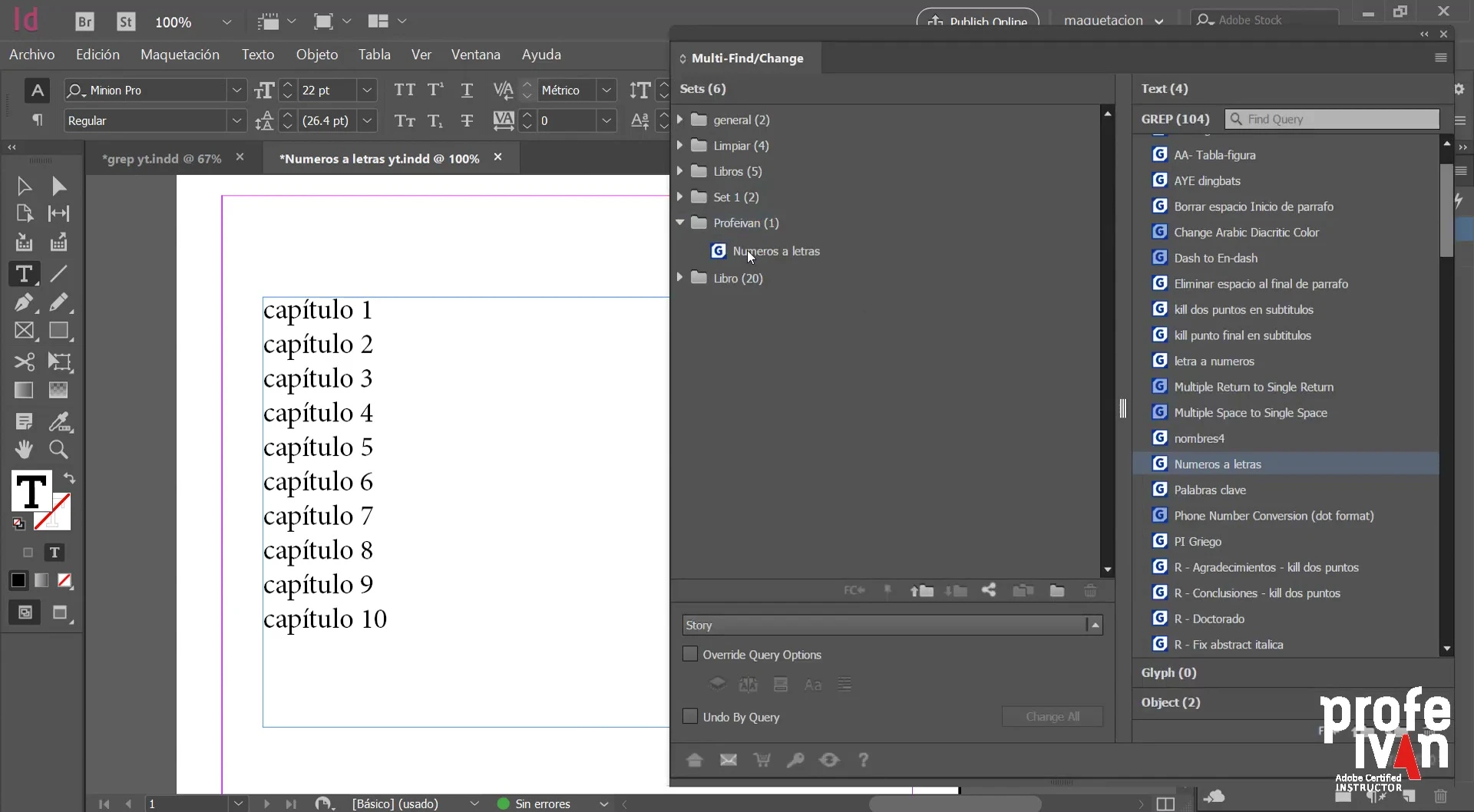Select Multiple Space to Single Space query
Screen dimensions: 1474x812
(x=1251, y=412)
